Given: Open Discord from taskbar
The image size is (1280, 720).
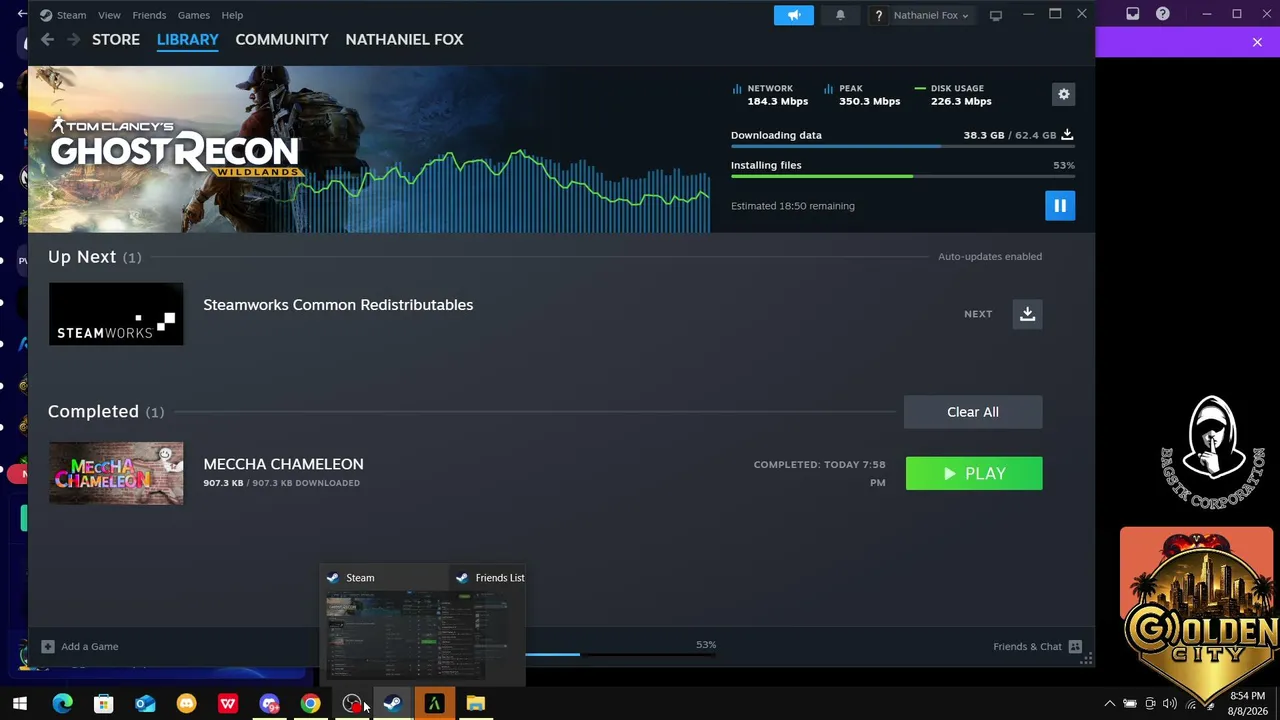Looking at the screenshot, I should tap(269, 704).
